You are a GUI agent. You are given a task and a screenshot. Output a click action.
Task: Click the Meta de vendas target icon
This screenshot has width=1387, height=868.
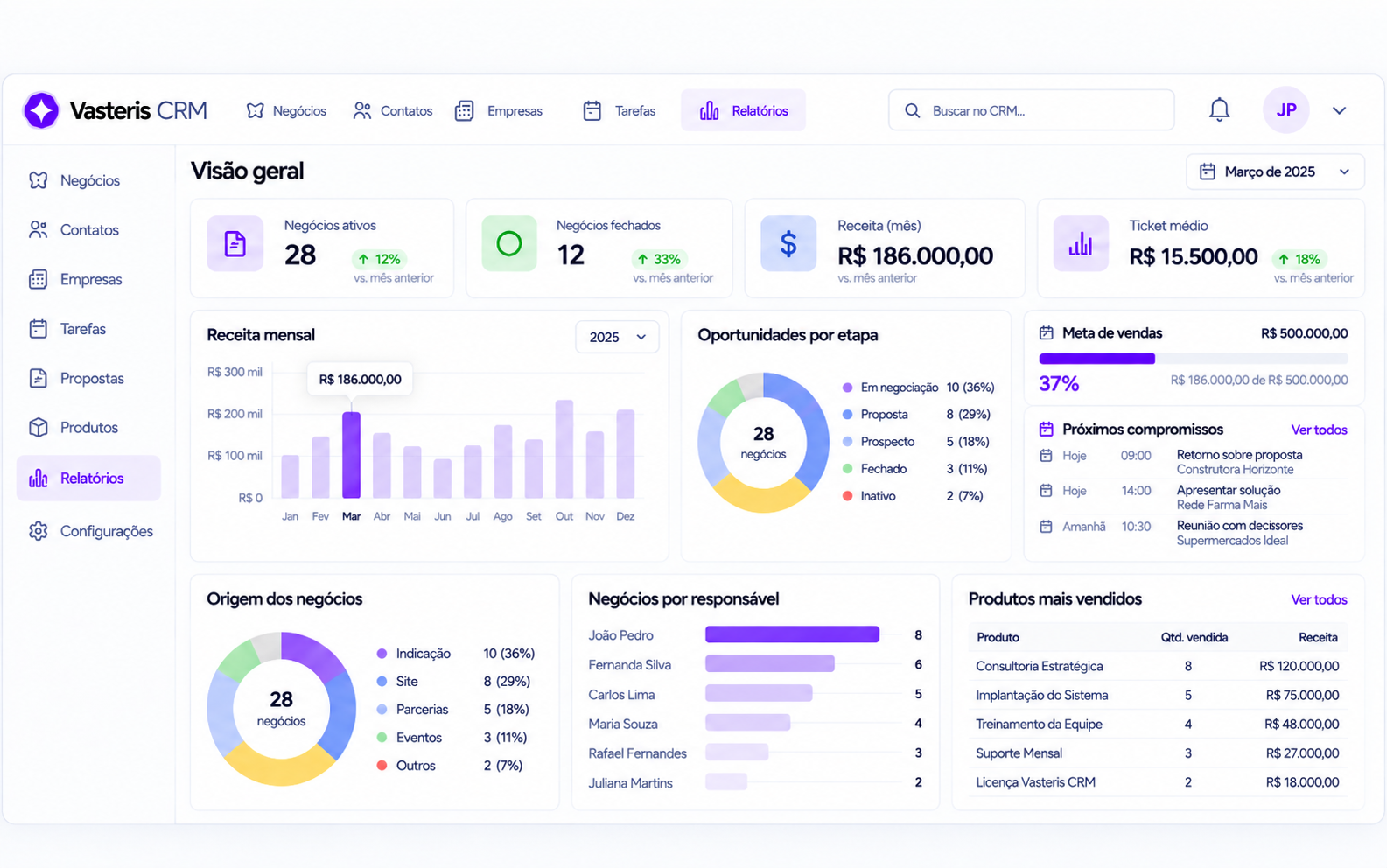pyautogui.click(x=1046, y=333)
